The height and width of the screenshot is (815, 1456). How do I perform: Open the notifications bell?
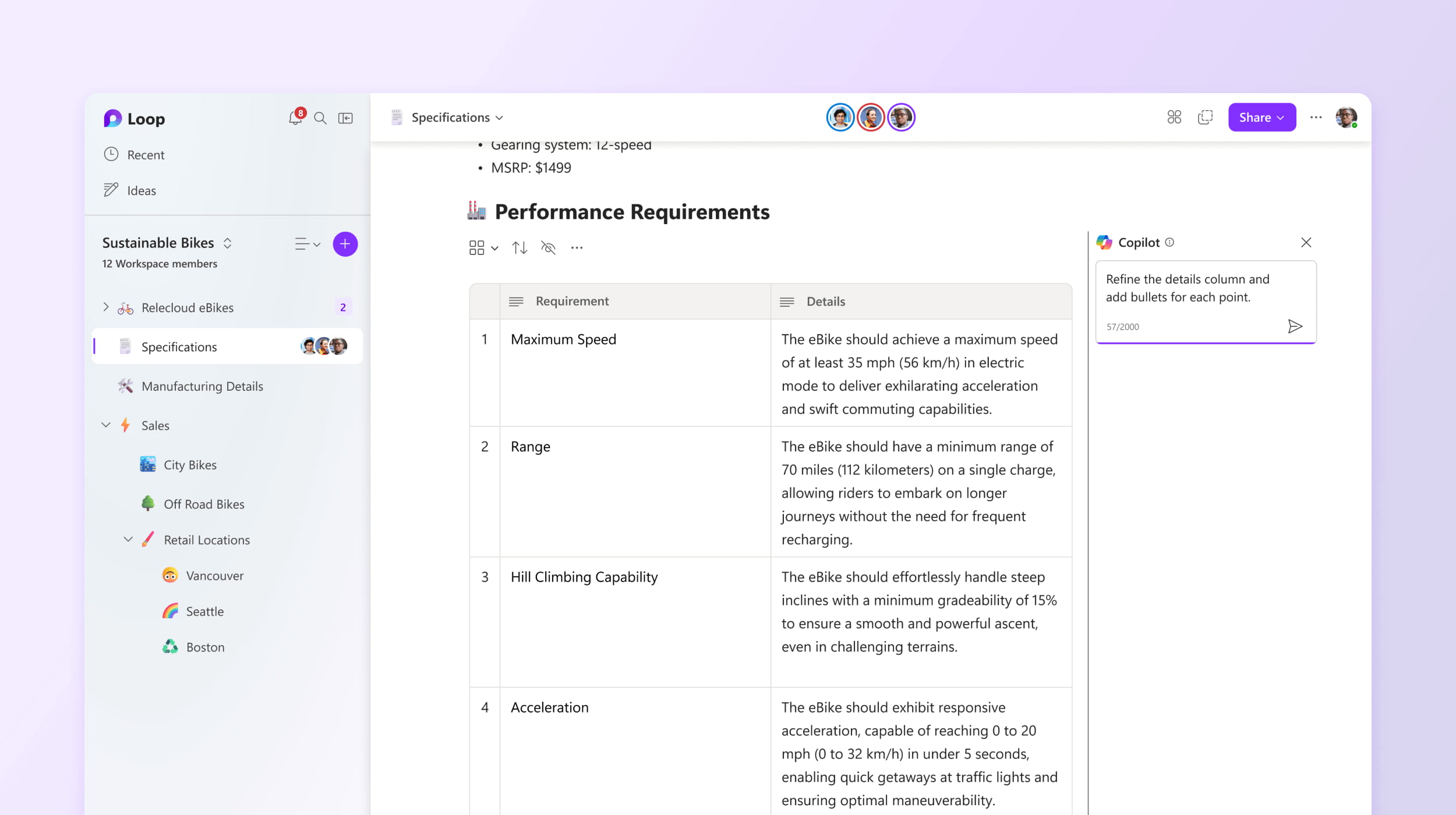[x=295, y=118]
